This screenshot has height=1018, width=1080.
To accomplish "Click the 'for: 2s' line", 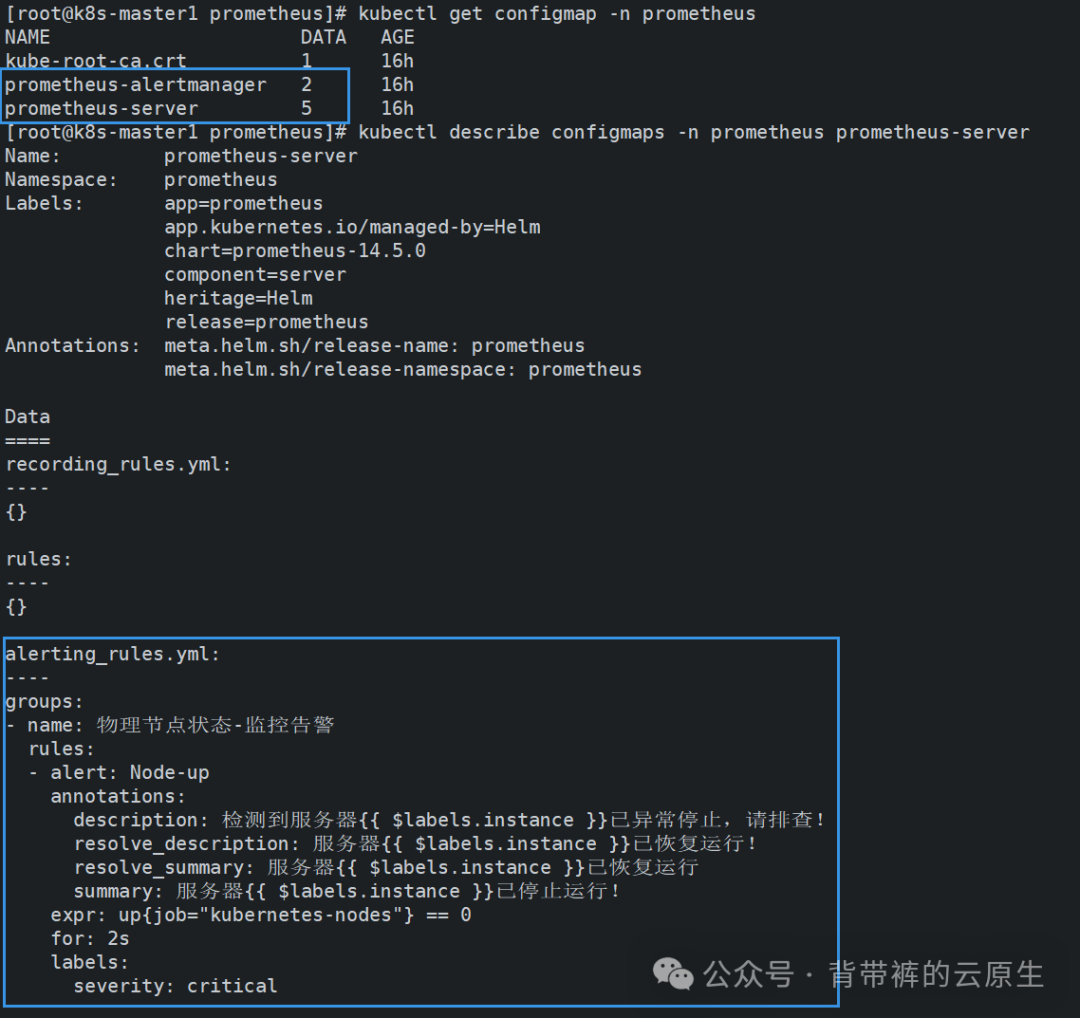I will point(90,939).
